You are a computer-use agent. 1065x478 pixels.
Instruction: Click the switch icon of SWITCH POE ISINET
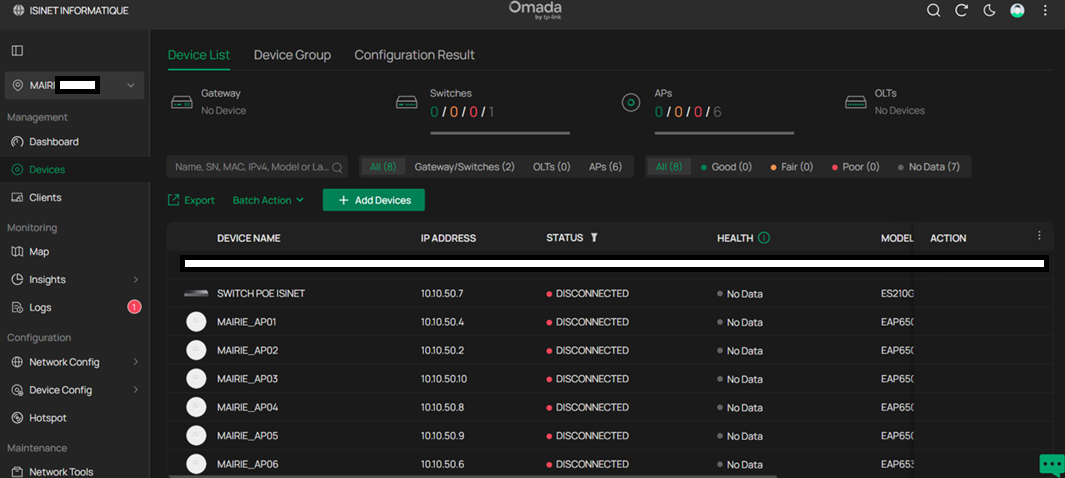coord(196,293)
